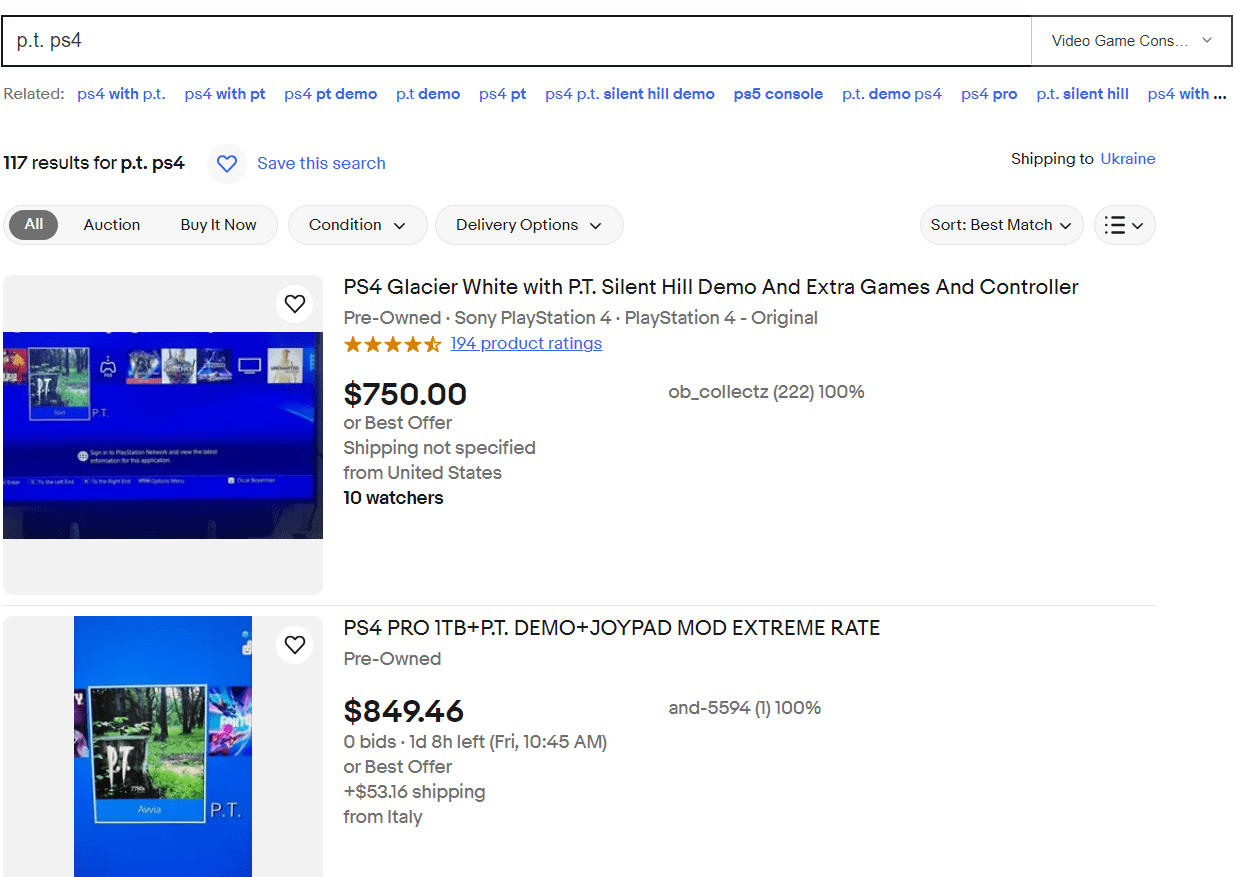Screen dimensions: 1235x877
Task: Click seller ob_collectz (222) 100%
Action: coord(766,392)
